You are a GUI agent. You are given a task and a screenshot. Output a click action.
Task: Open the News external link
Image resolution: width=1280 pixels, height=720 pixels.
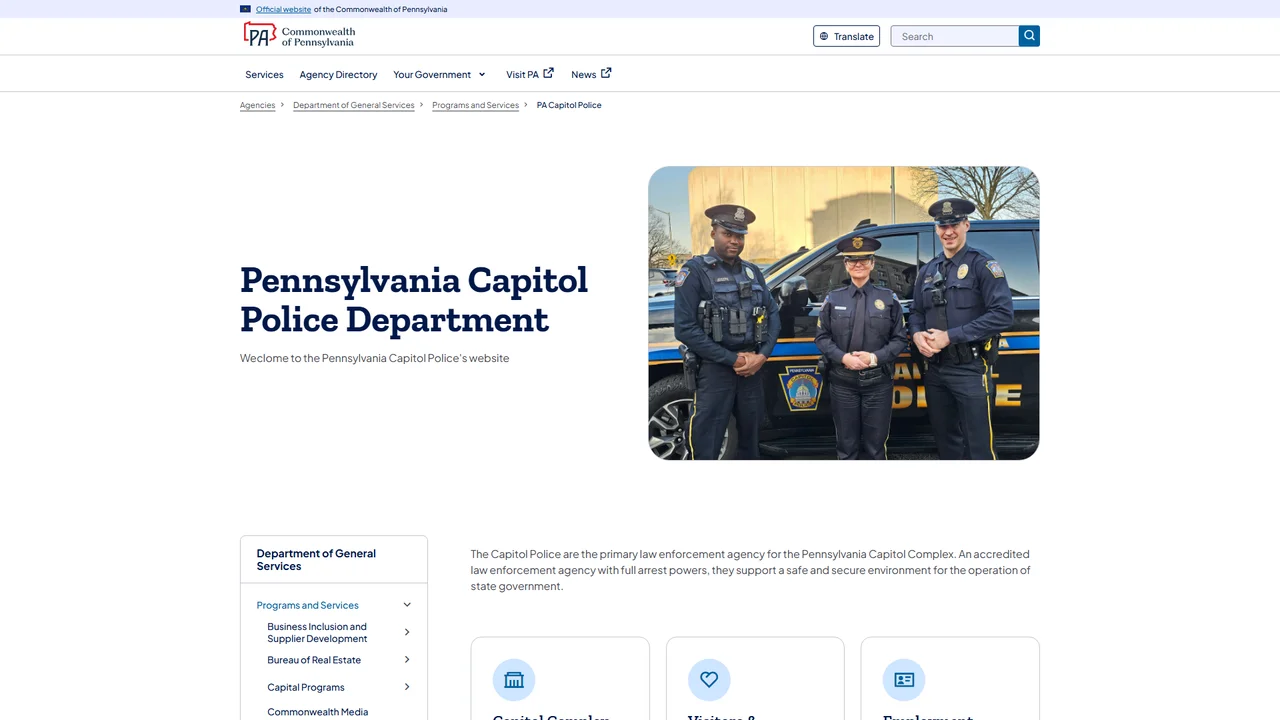point(591,74)
